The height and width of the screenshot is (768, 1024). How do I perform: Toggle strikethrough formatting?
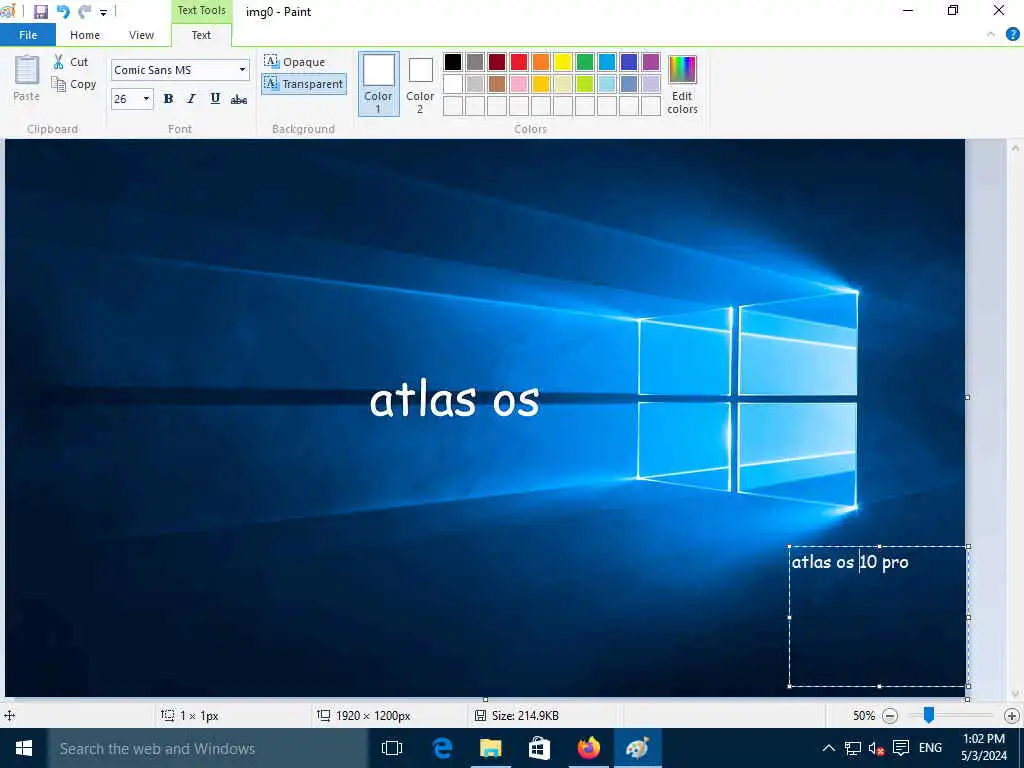pos(238,99)
